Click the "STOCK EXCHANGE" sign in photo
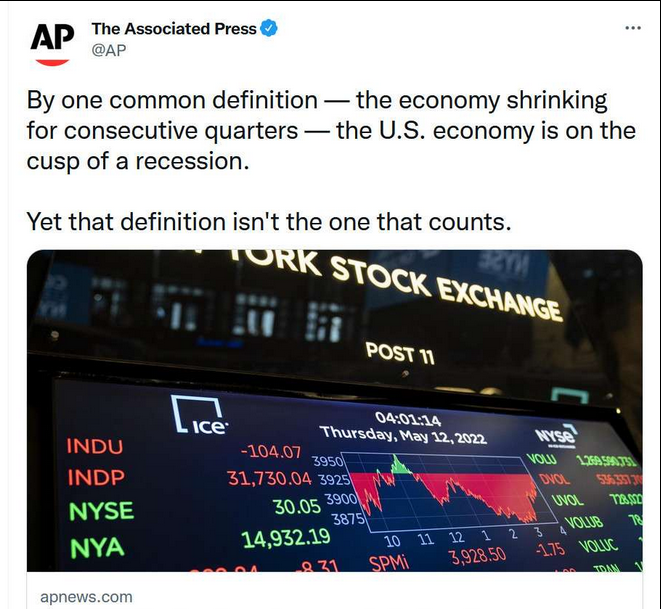 [x=445, y=285]
